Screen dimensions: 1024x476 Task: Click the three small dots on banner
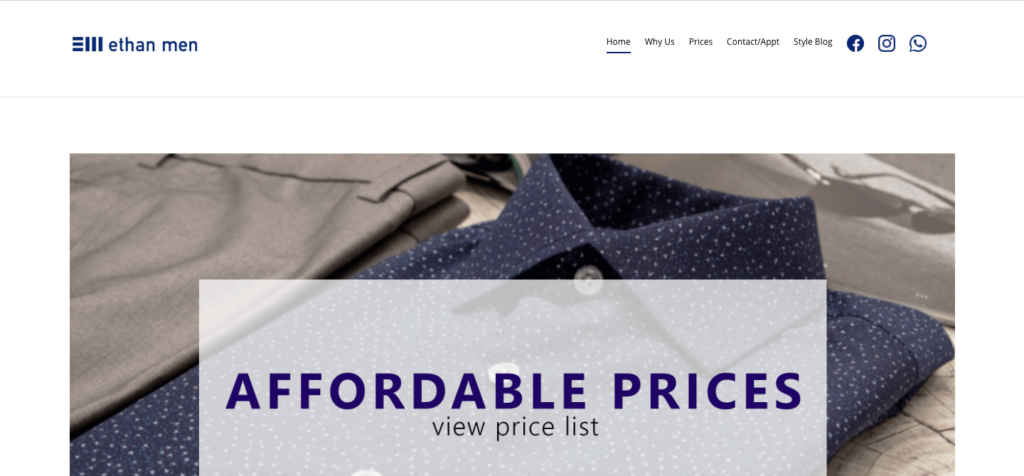click(x=921, y=296)
